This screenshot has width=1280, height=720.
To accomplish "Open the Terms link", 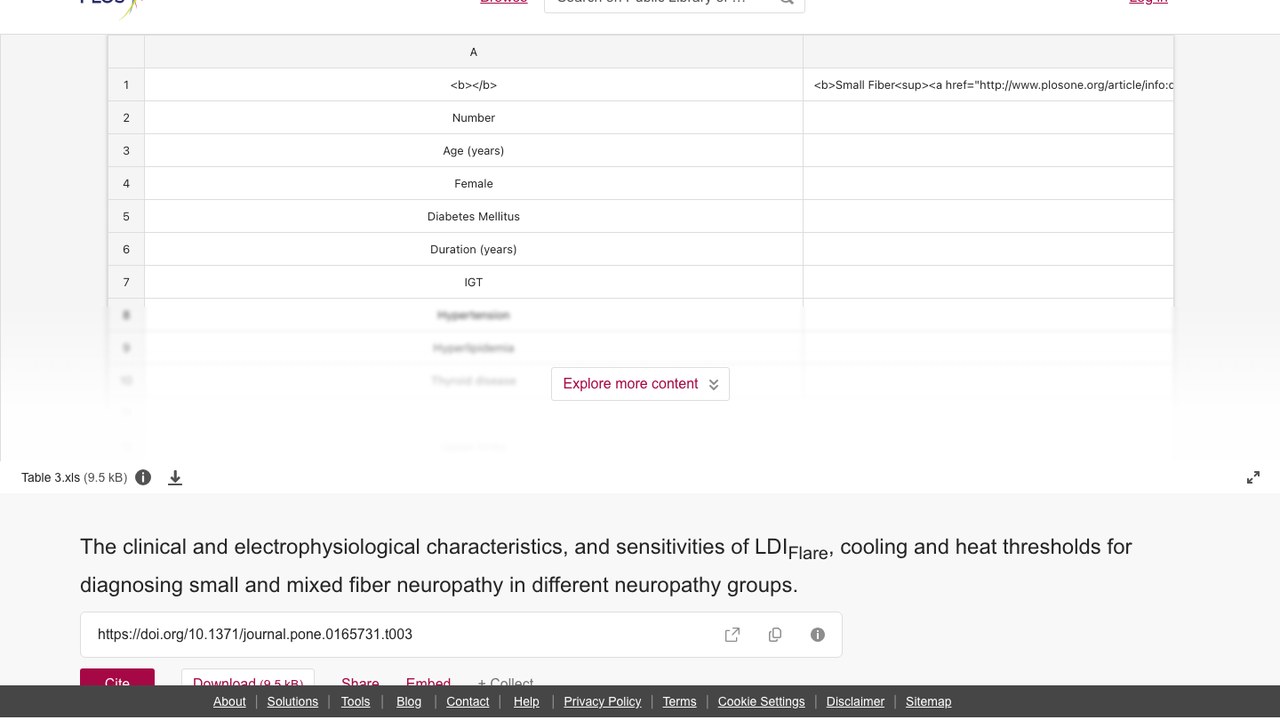I will click(x=679, y=702).
